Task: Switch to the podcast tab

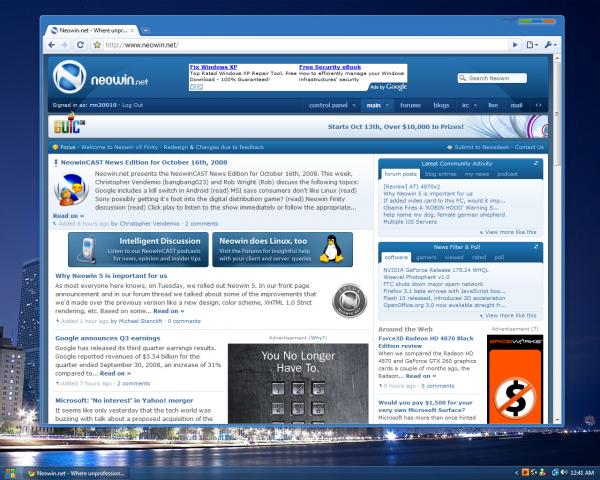Action: click(x=507, y=174)
